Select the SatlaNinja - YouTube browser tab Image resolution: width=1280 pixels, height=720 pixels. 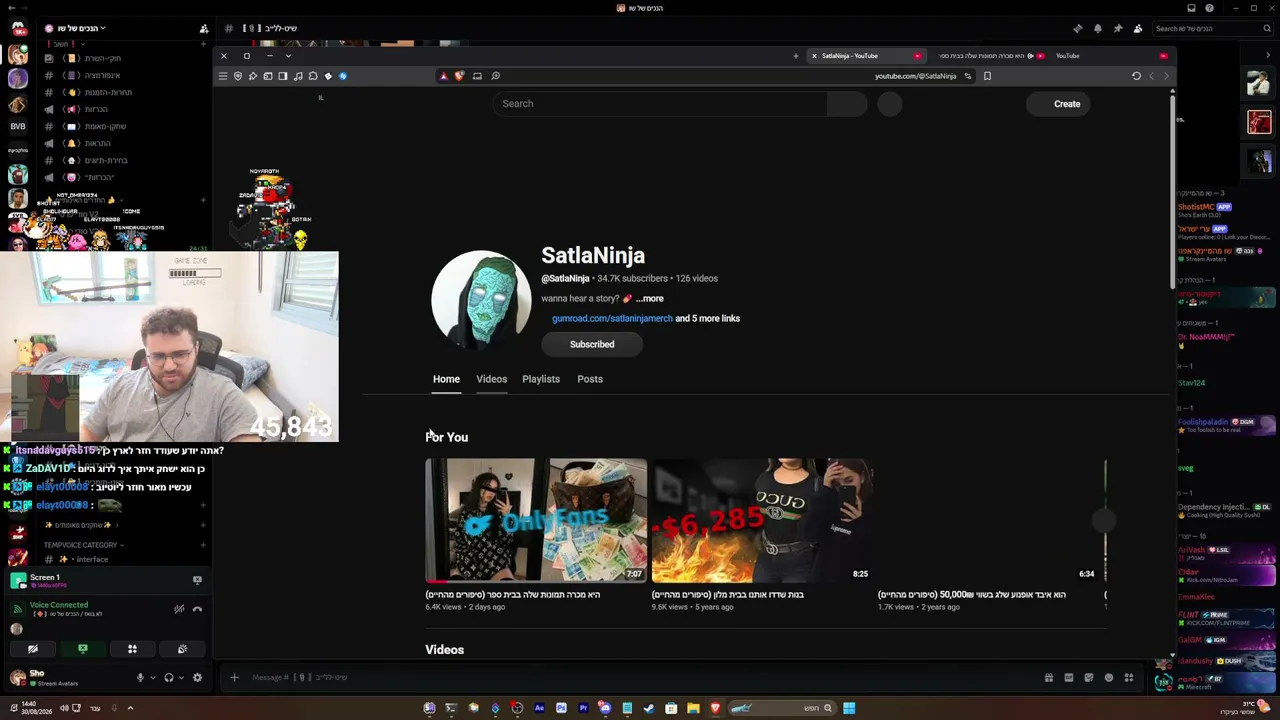(x=866, y=56)
